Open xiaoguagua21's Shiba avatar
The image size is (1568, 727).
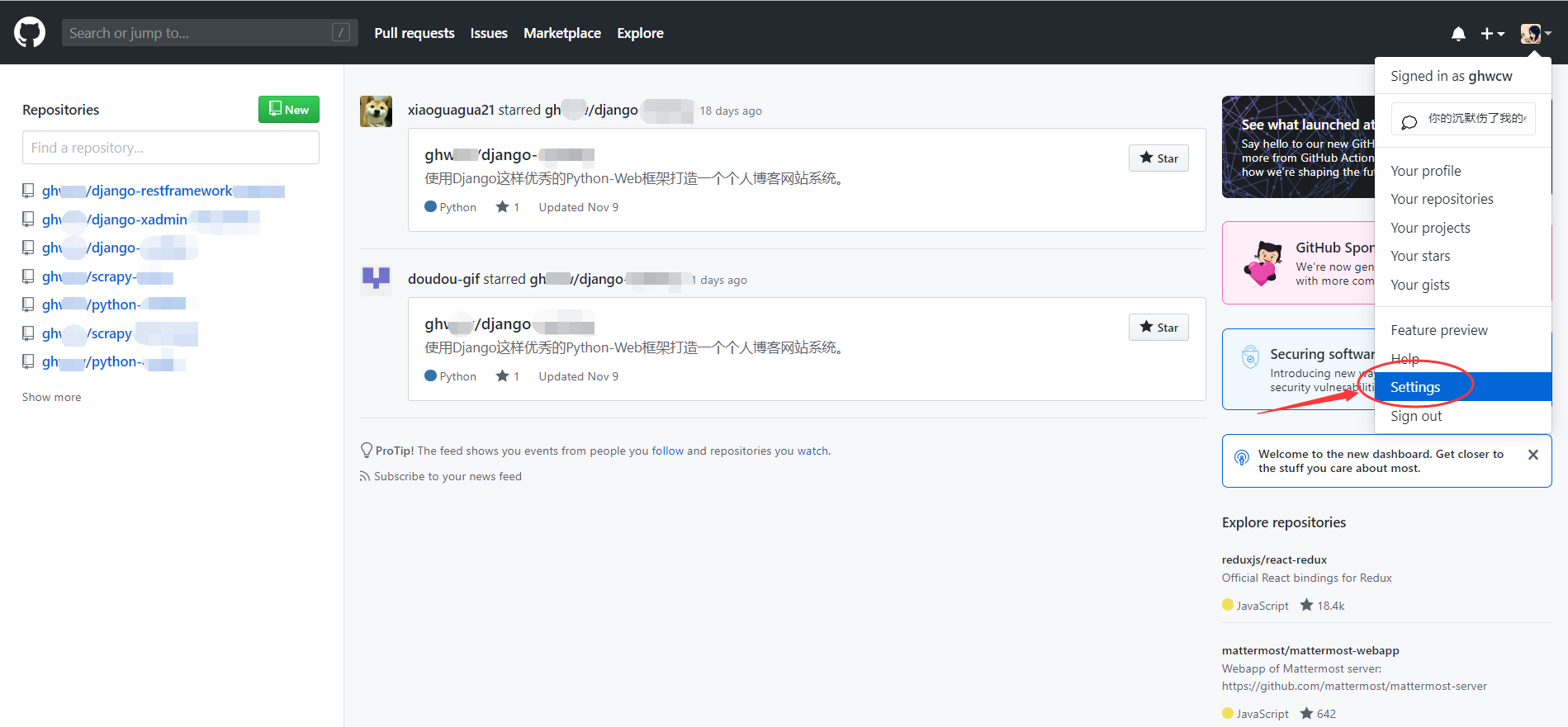[376, 111]
